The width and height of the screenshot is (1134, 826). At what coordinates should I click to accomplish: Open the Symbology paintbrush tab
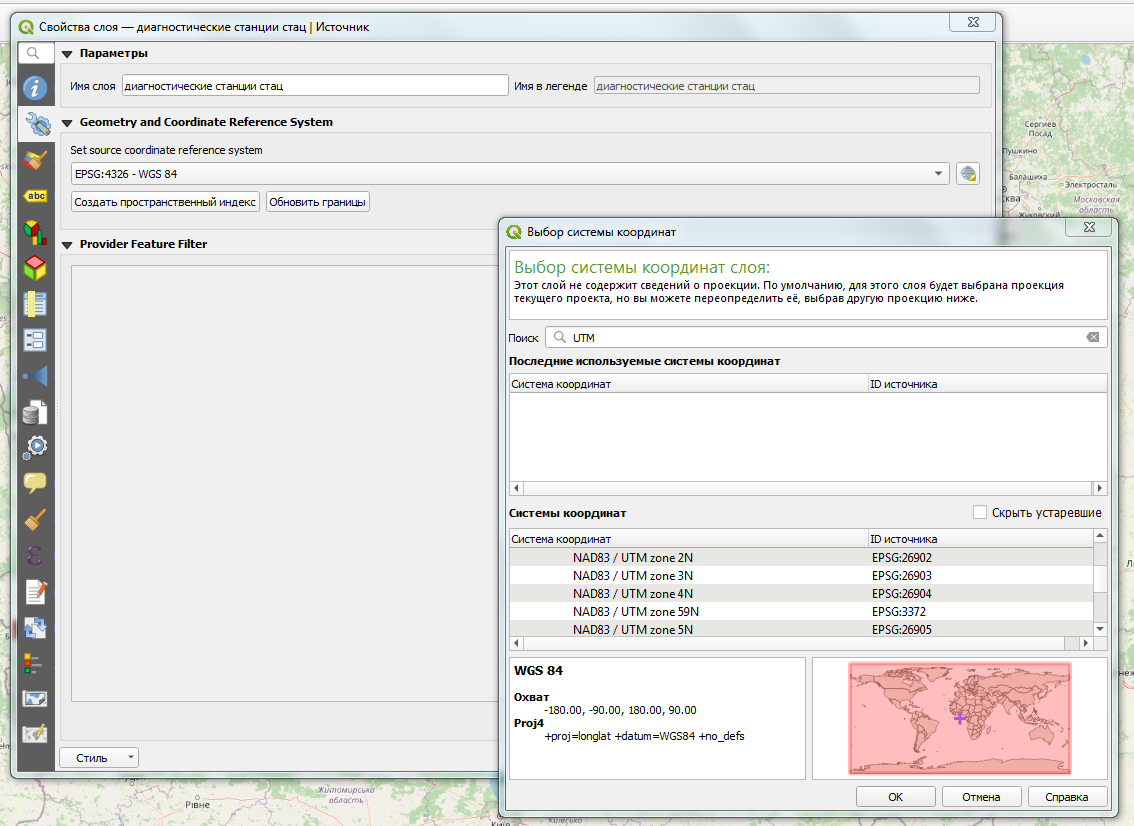36,160
